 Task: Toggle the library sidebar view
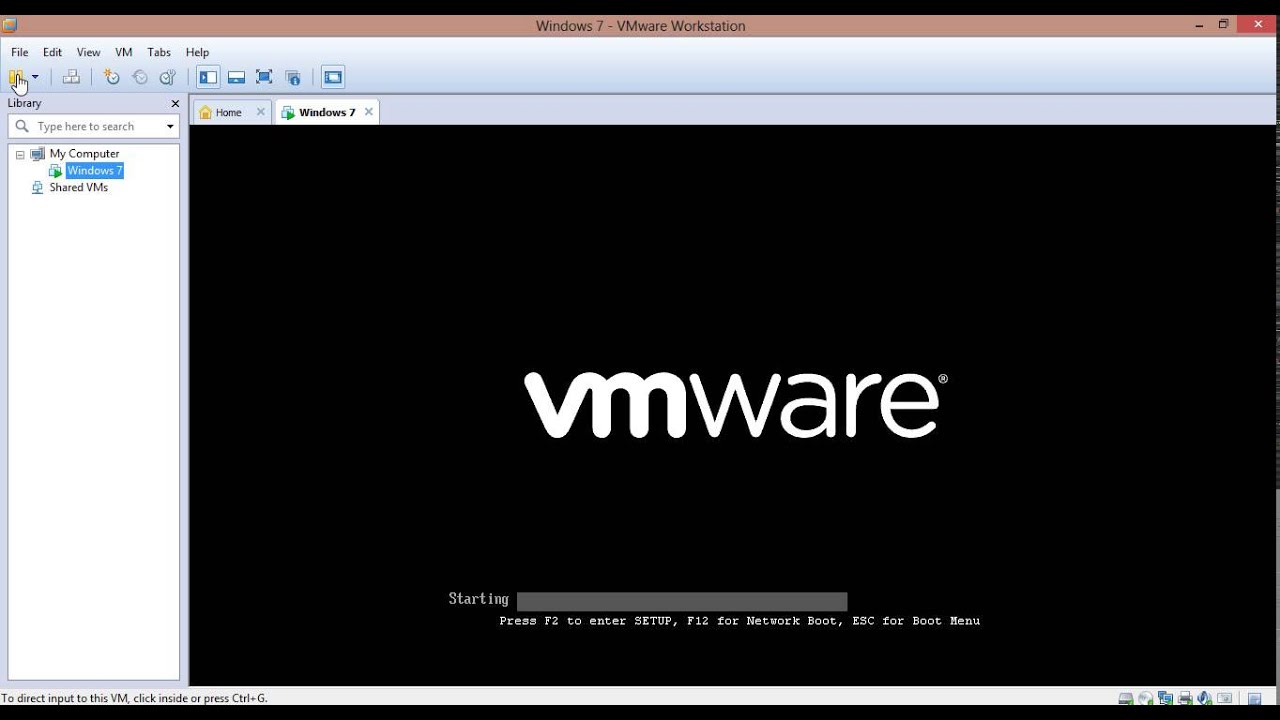(x=208, y=77)
